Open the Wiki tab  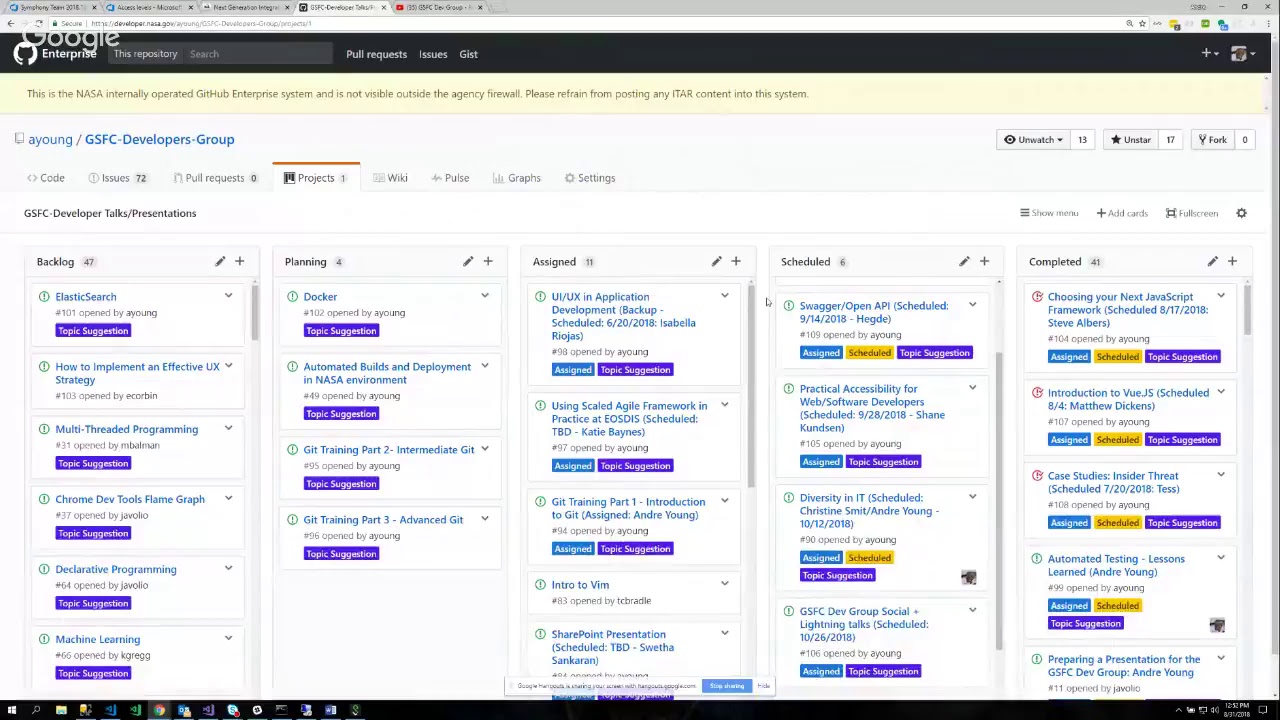(390, 178)
